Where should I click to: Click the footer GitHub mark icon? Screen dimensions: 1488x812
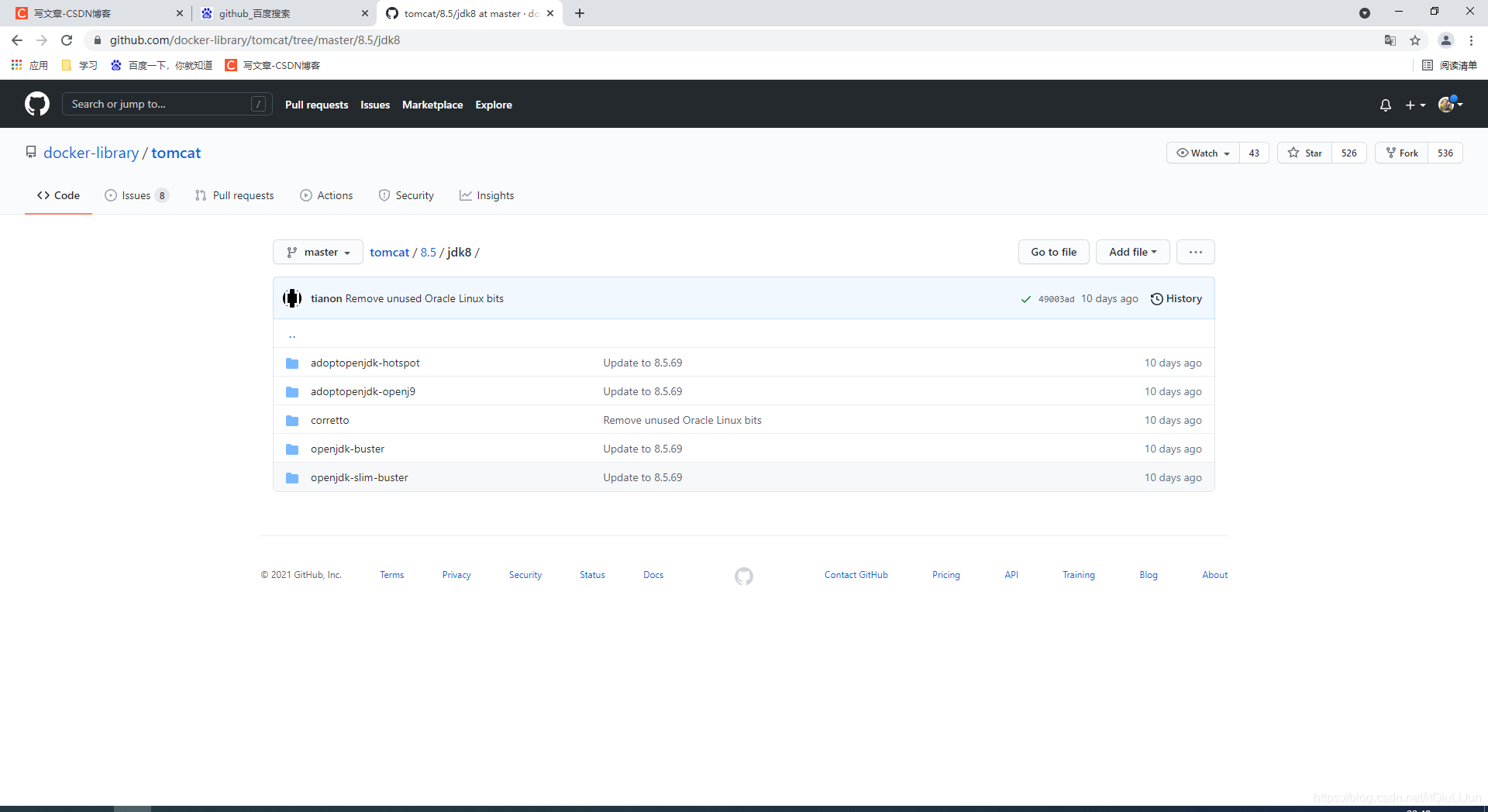click(x=744, y=576)
